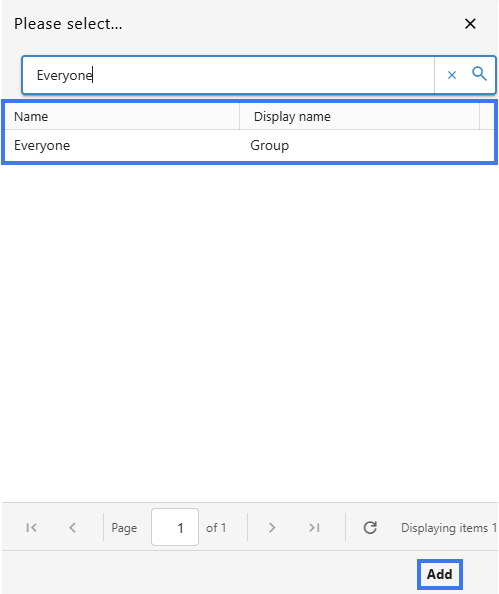
Task: Refresh the results list
Action: click(x=370, y=527)
